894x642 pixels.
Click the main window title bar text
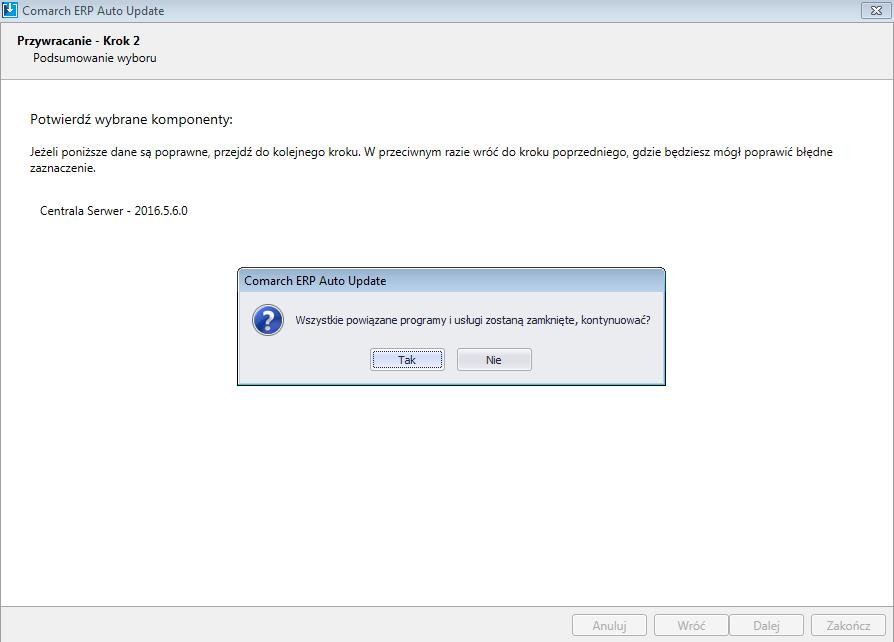pos(93,11)
